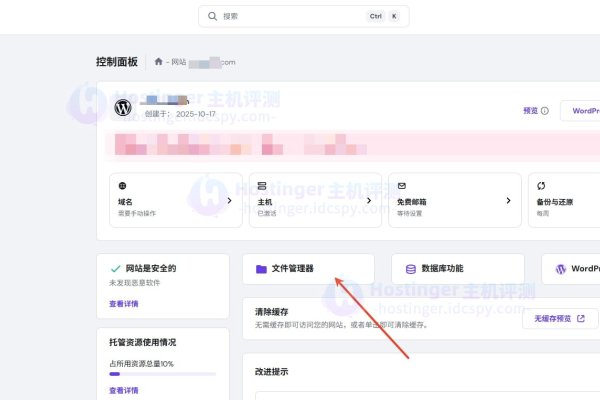This screenshot has height=400, width=600.
Task: Click the 无缓存预览 button
Action: [x=560, y=318]
